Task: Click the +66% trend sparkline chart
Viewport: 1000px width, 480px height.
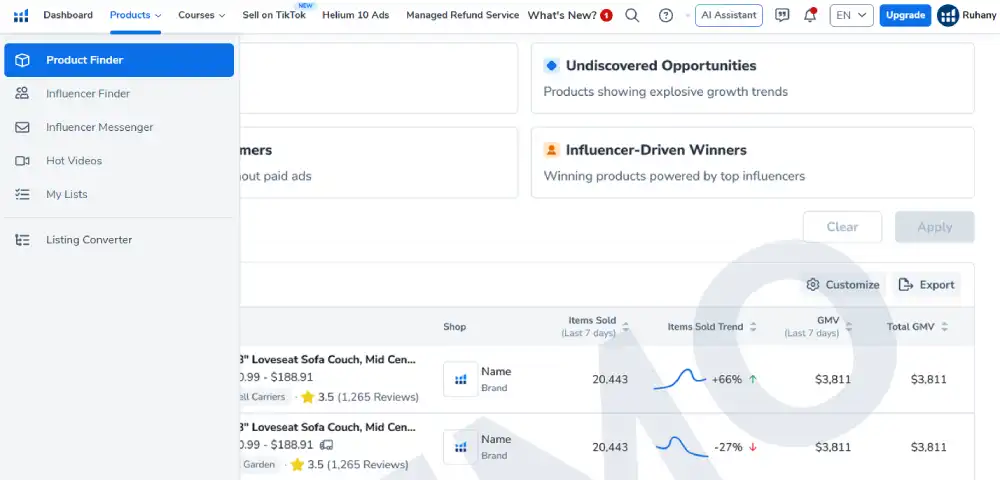Action: pyautogui.click(x=680, y=379)
